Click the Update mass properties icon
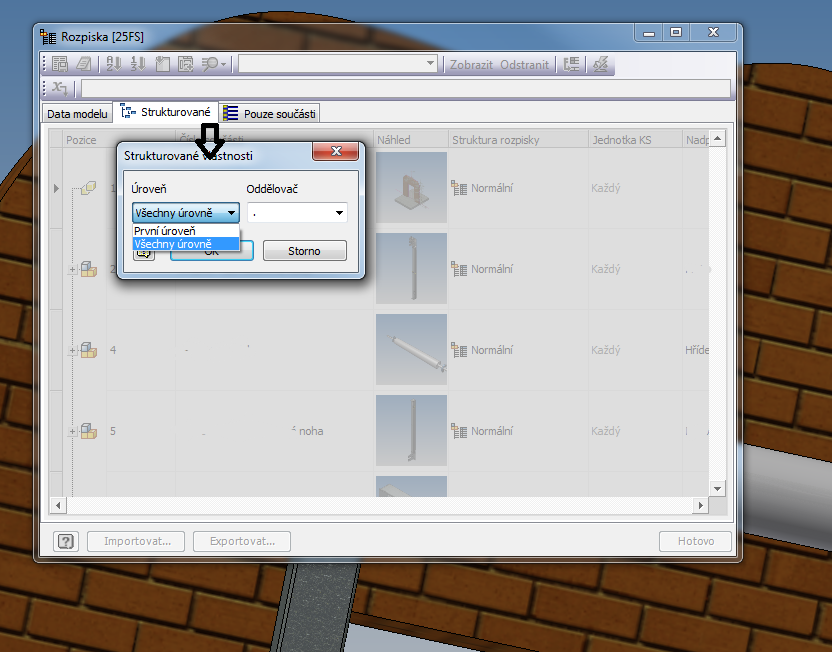Viewport: 832px width, 652px height. [601, 64]
